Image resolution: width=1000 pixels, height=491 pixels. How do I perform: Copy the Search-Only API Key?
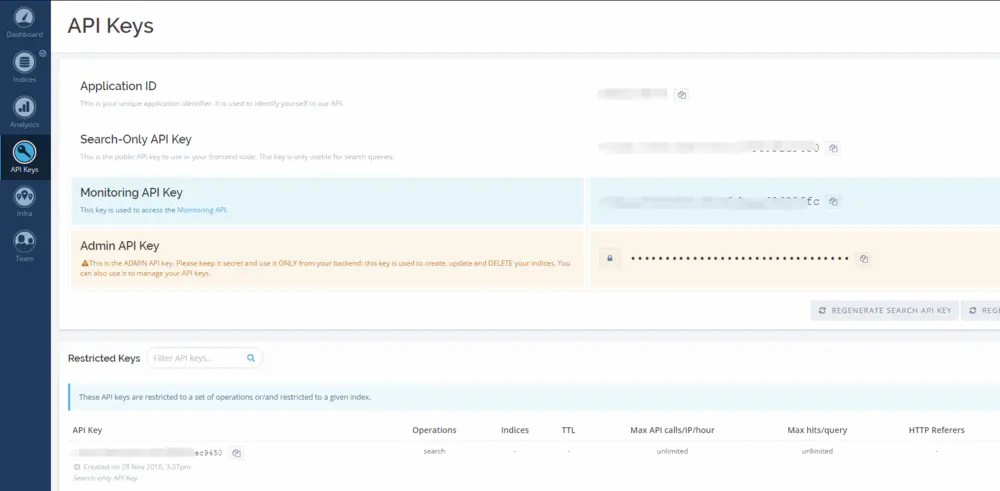(x=833, y=148)
